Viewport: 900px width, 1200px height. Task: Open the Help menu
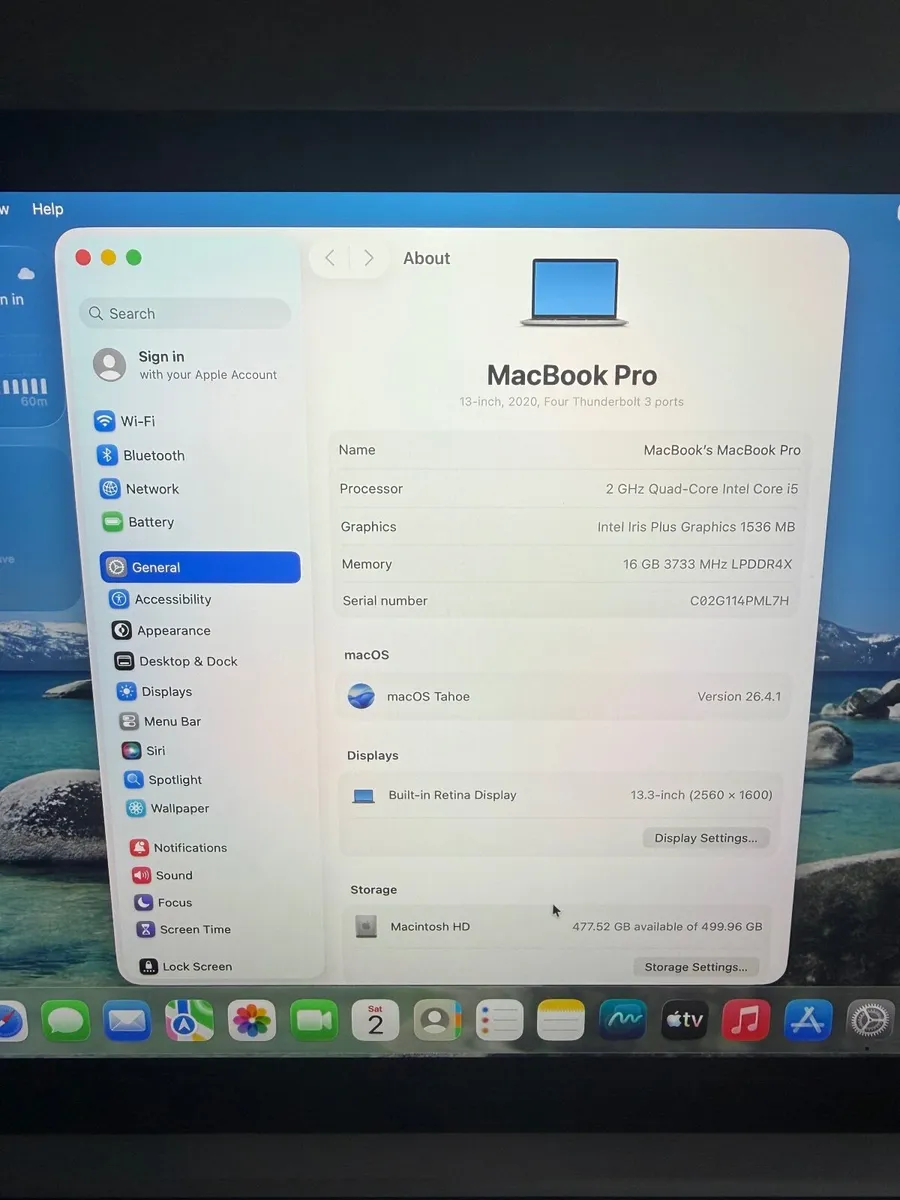(47, 209)
